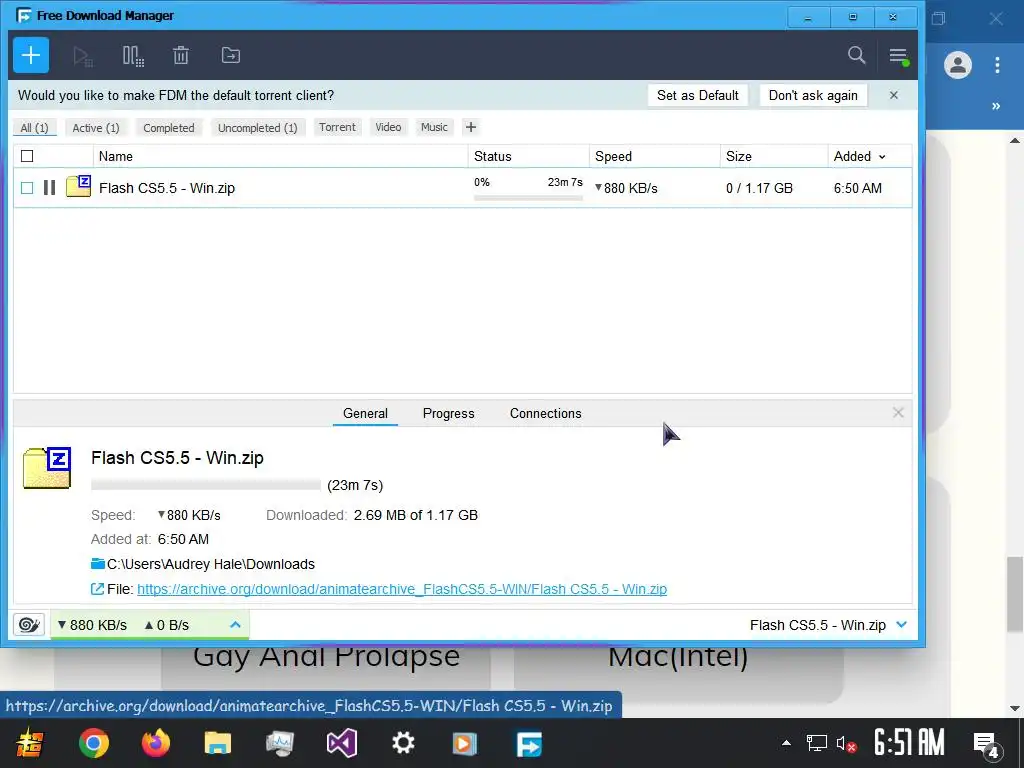Click large zip icon in details panel

click(47, 468)
